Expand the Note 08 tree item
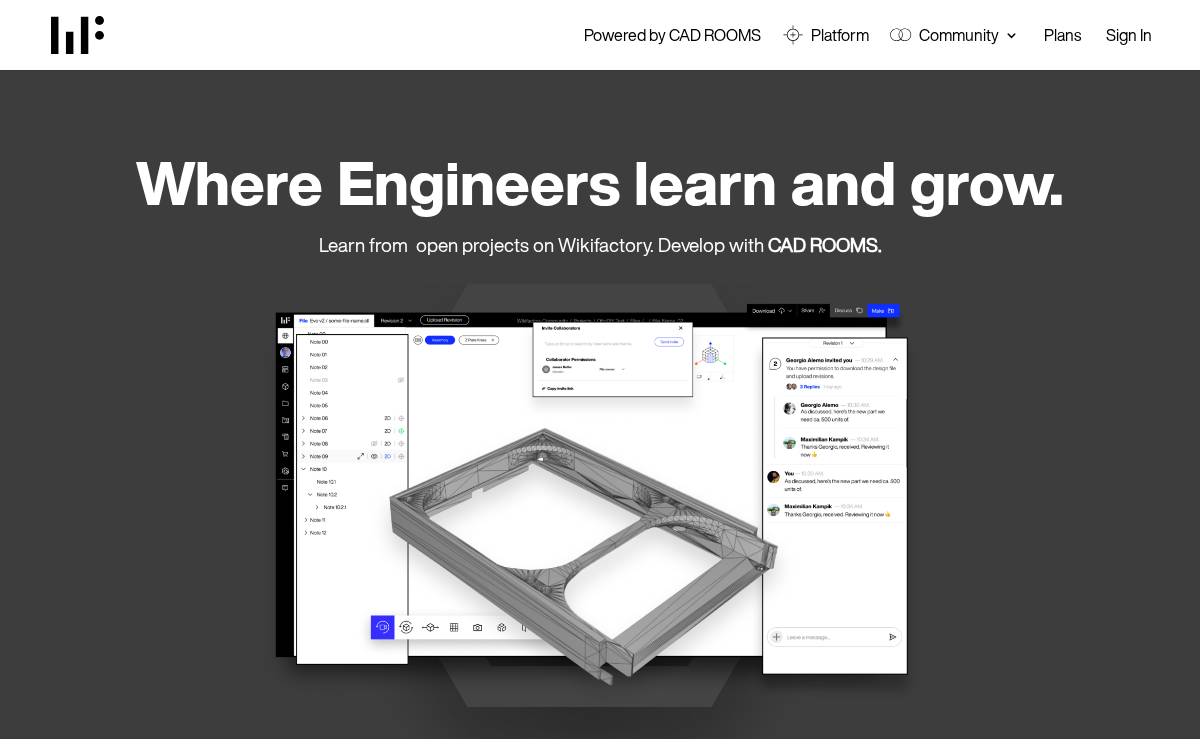 click(304, 443)
